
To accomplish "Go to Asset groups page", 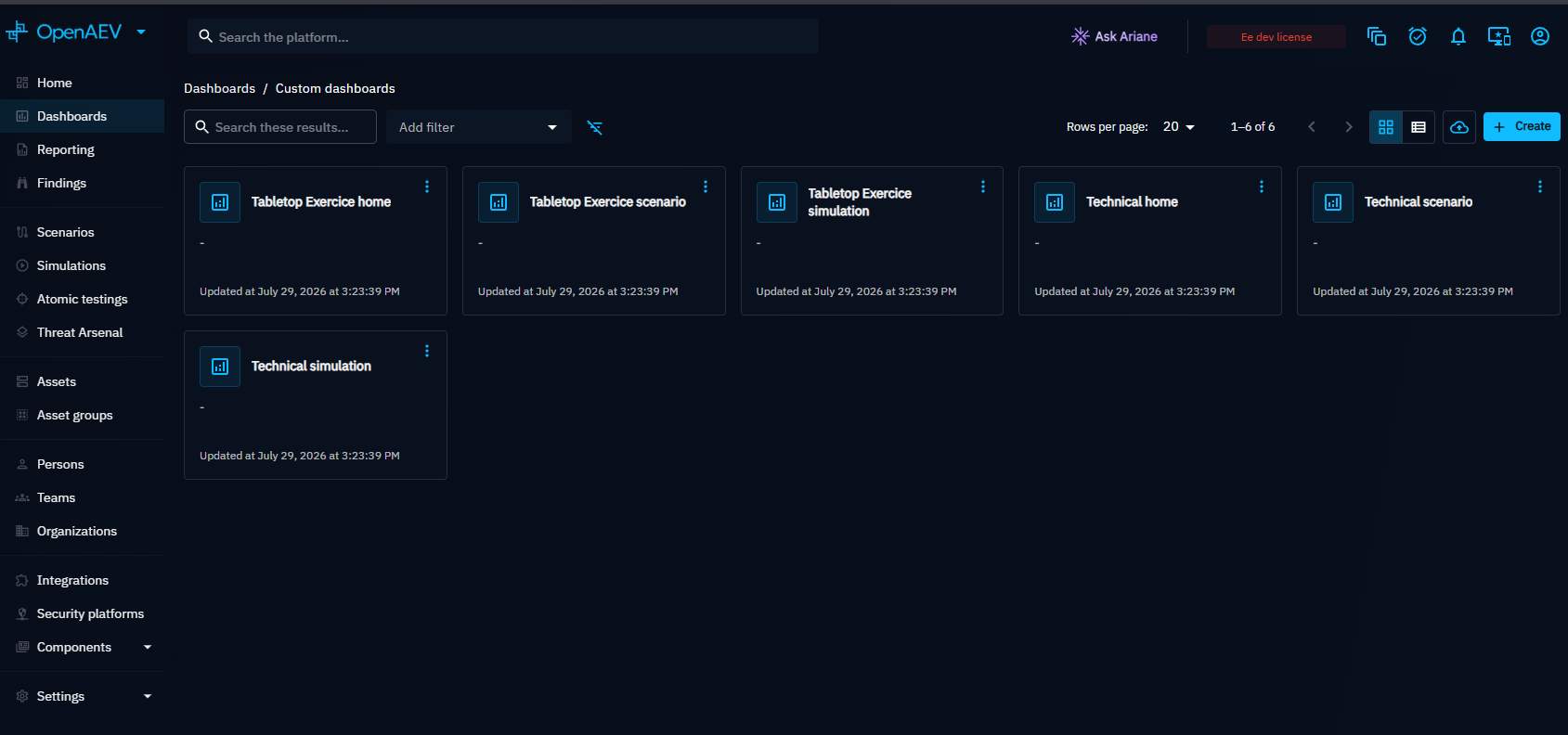I will (82, 415).
